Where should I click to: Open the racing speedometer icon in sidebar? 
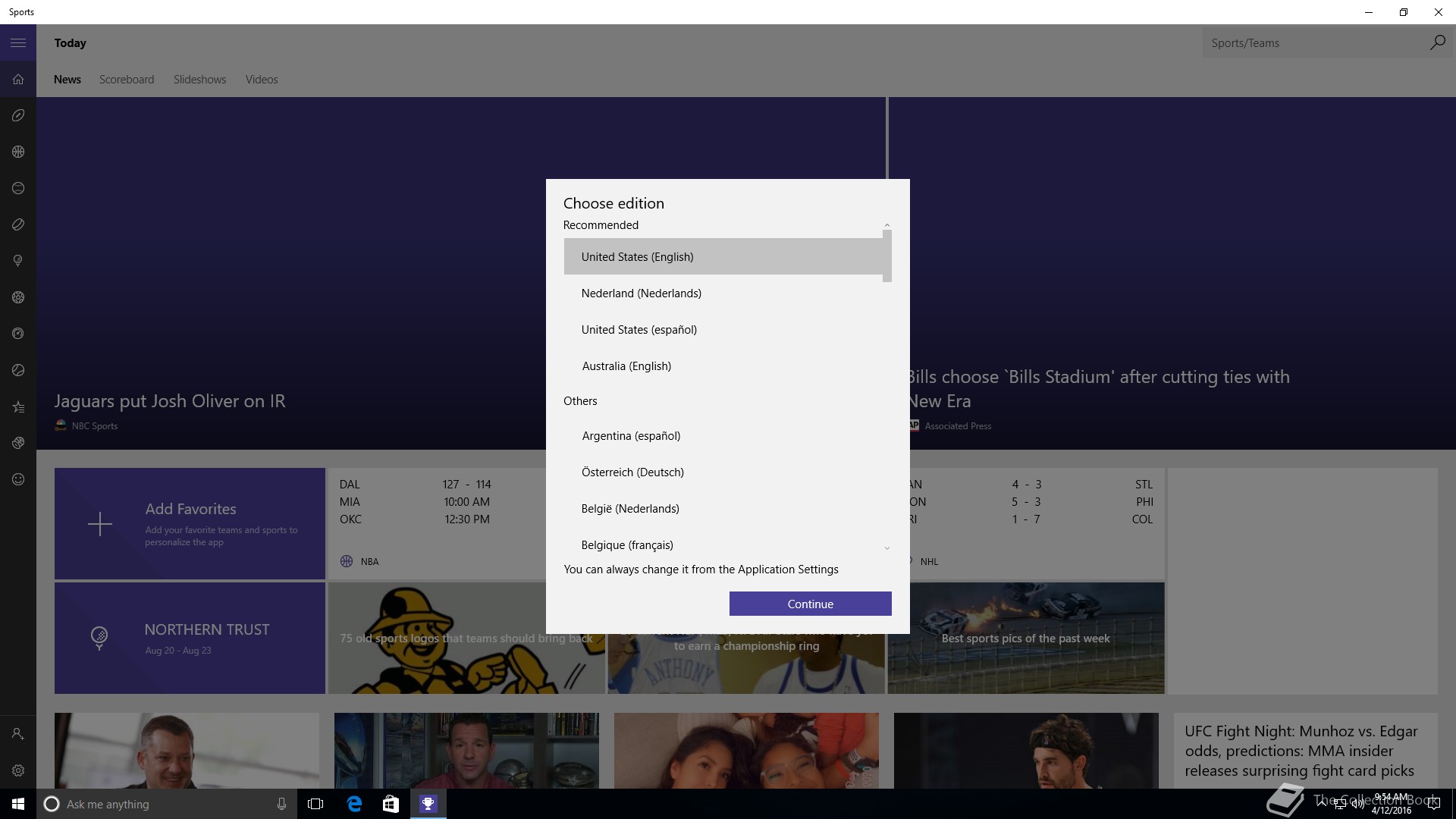click(18, 334)
